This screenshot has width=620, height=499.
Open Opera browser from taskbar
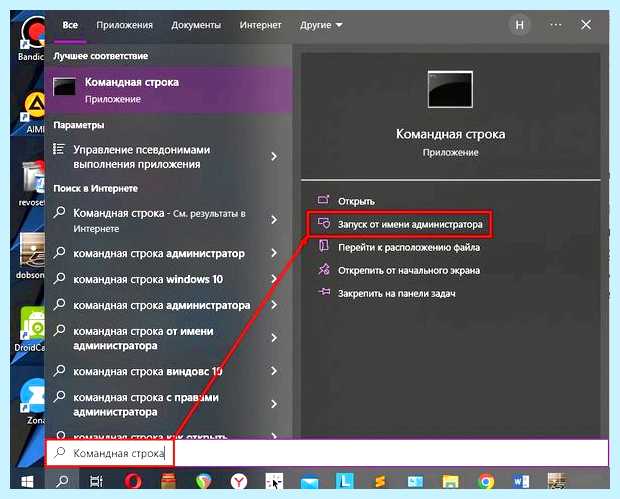[x=133, y=481]
